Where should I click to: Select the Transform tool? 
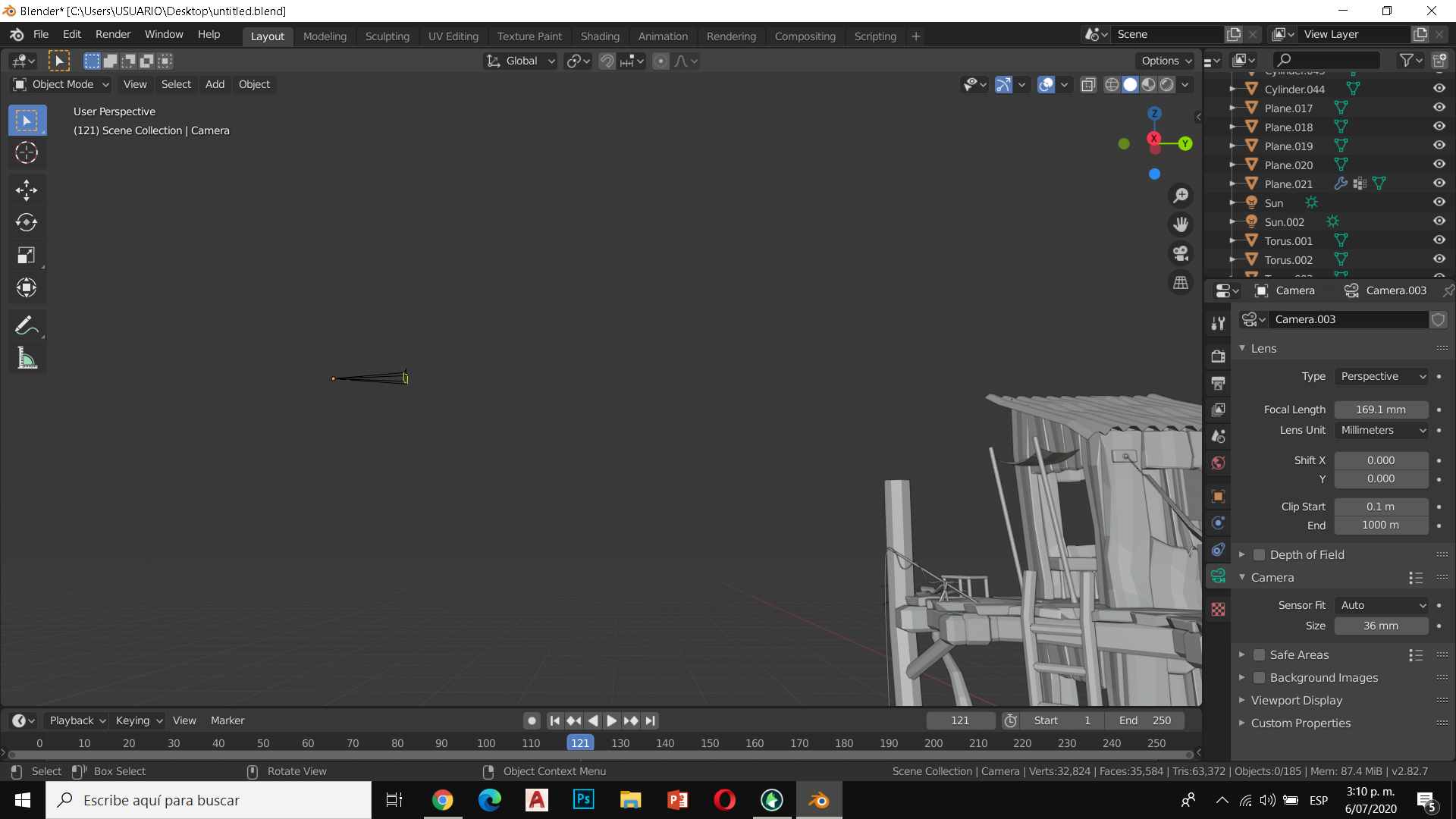pyautogui.click(x=27, y=287)
